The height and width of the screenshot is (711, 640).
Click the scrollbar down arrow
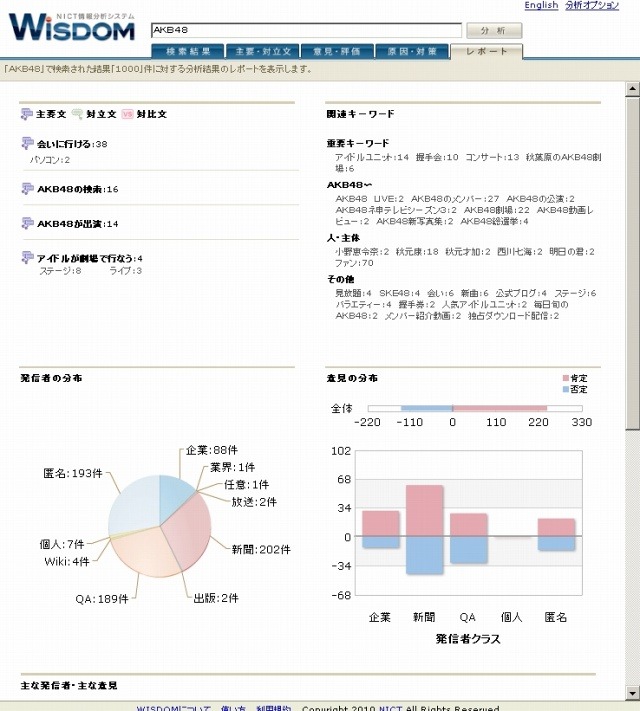(632, 693)
